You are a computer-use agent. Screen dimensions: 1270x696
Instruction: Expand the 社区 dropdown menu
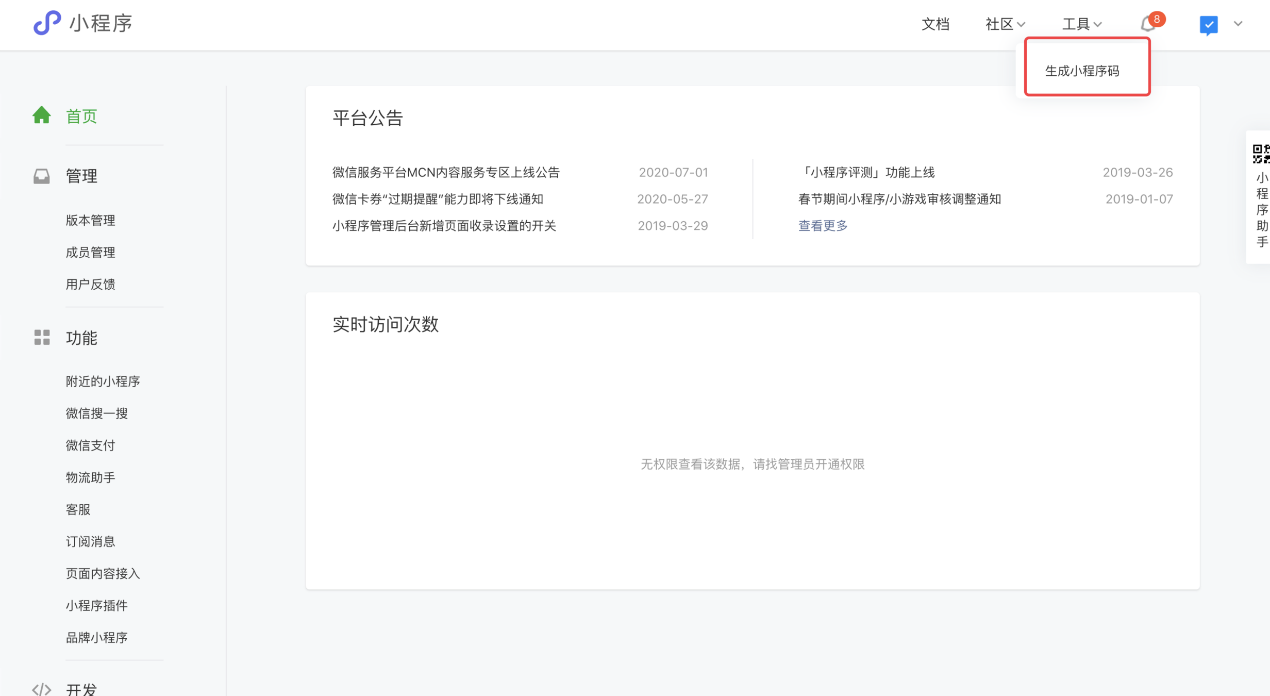coord(1005,24)
